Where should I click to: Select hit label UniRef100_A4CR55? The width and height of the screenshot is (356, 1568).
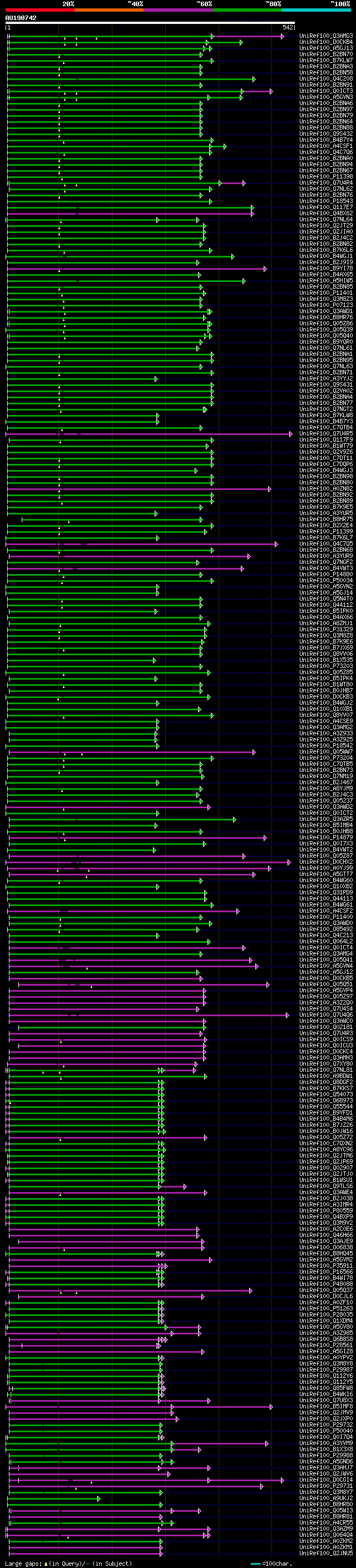(326, 1523)
